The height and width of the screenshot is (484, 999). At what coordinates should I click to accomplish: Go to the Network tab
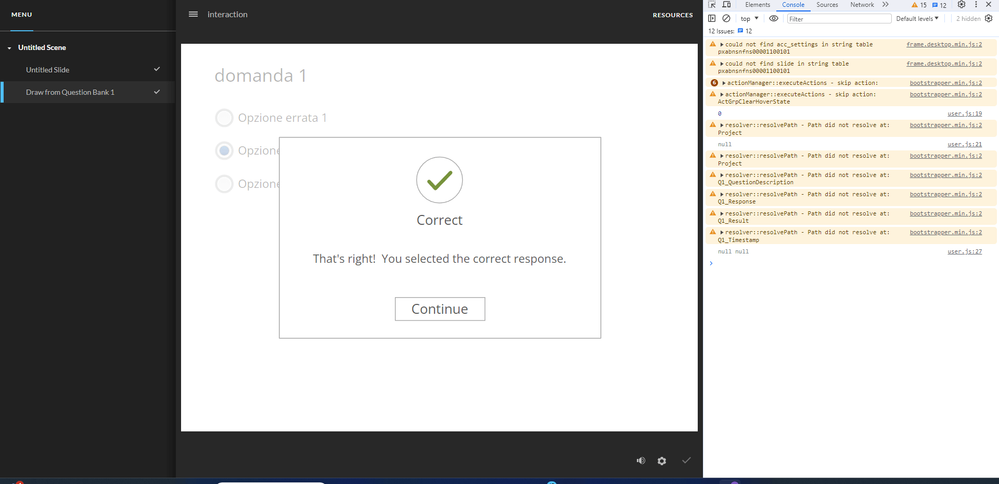pos(862,4)
